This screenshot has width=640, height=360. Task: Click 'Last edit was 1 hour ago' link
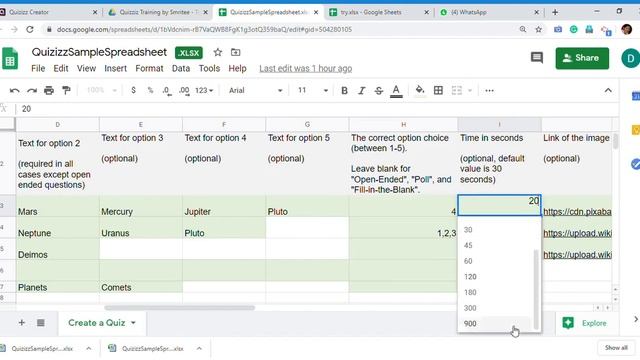tap(306, 69)
